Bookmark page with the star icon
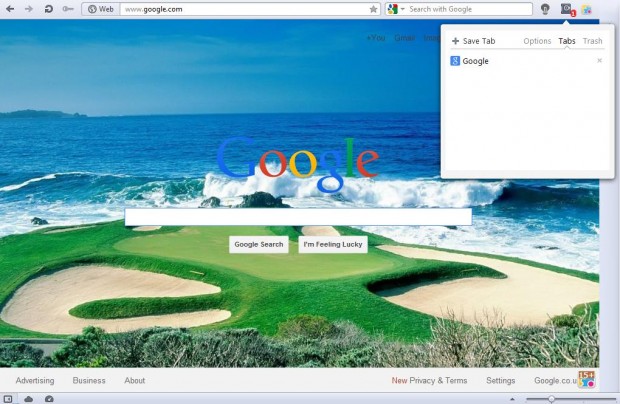The height and width of the screenshot is (404, 620). pyautogui.click(x=373, y=9)
